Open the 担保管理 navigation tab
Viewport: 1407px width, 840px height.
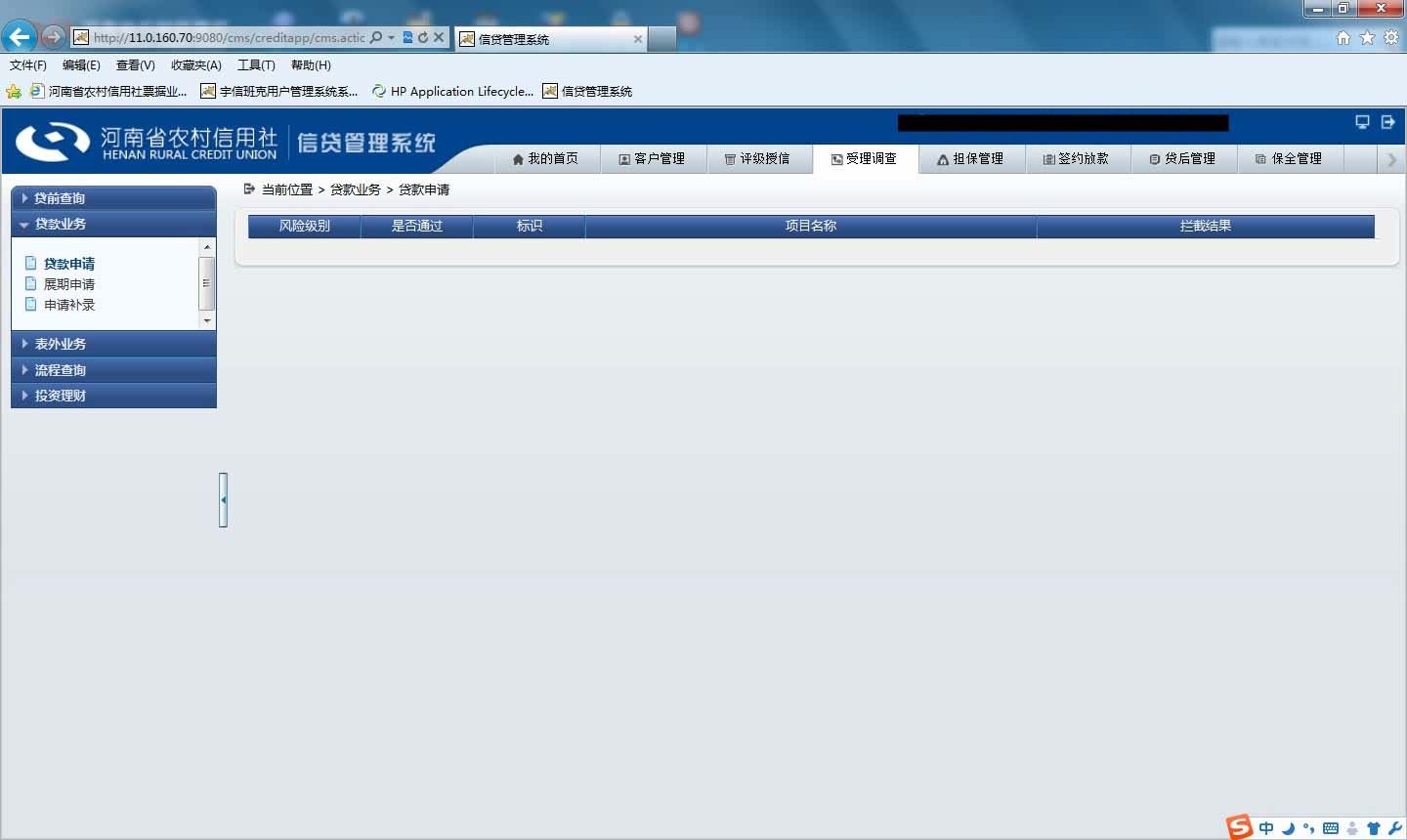(971, 158)
